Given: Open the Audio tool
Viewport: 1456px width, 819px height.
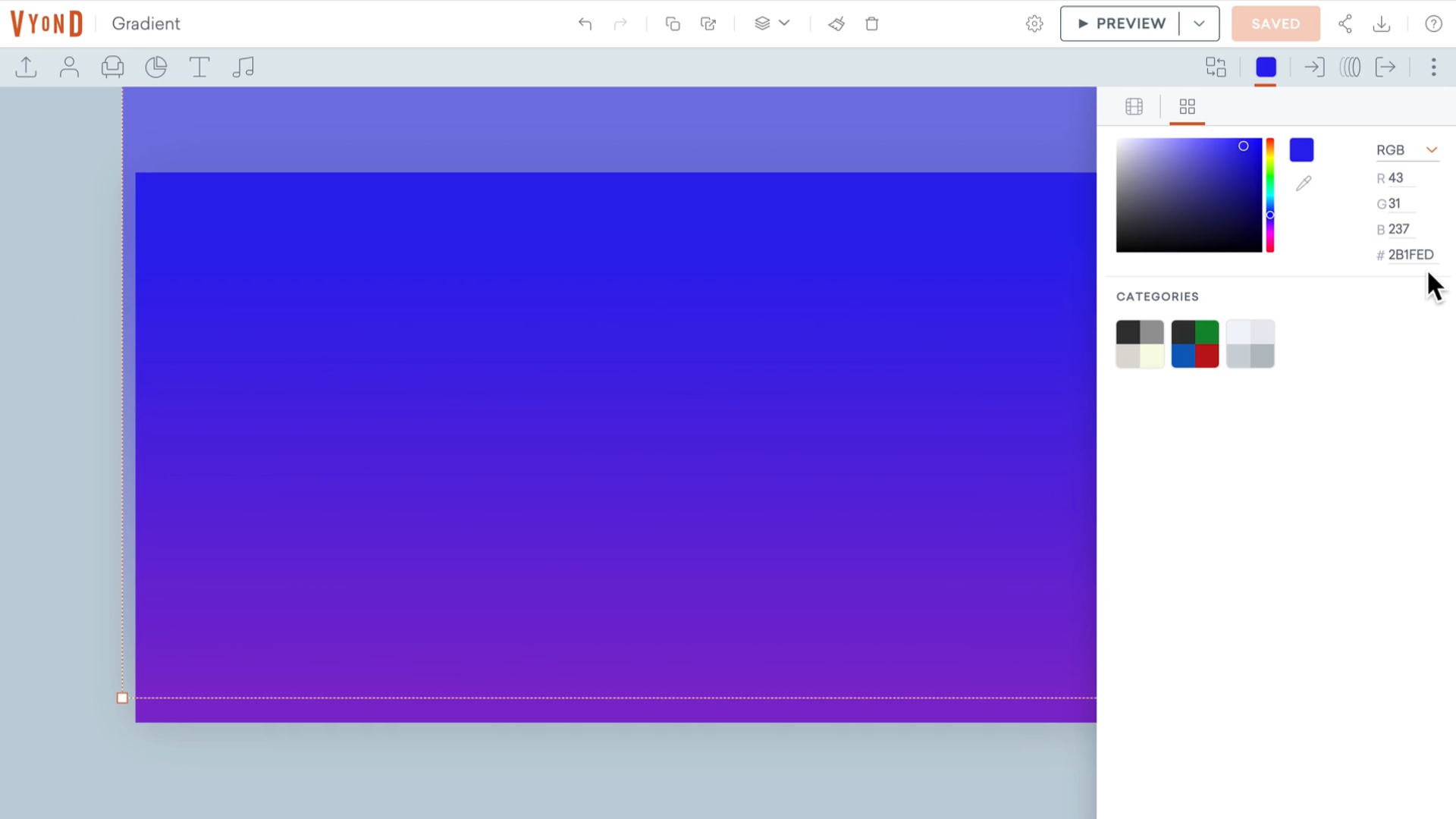Looking at the screenshot, I should click(243, 67).
